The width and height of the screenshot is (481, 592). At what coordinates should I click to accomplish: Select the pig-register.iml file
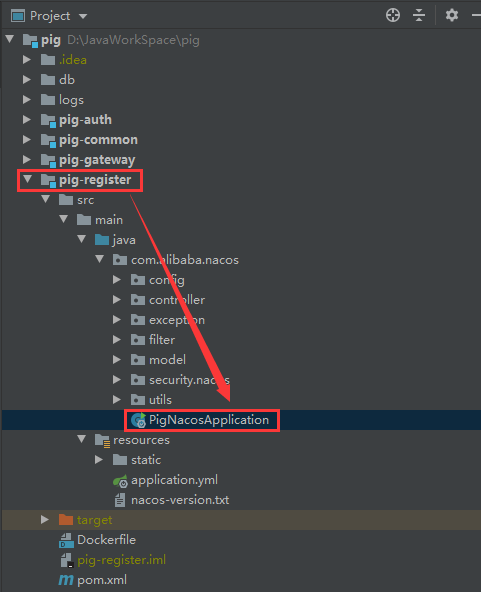click(121, 560)
